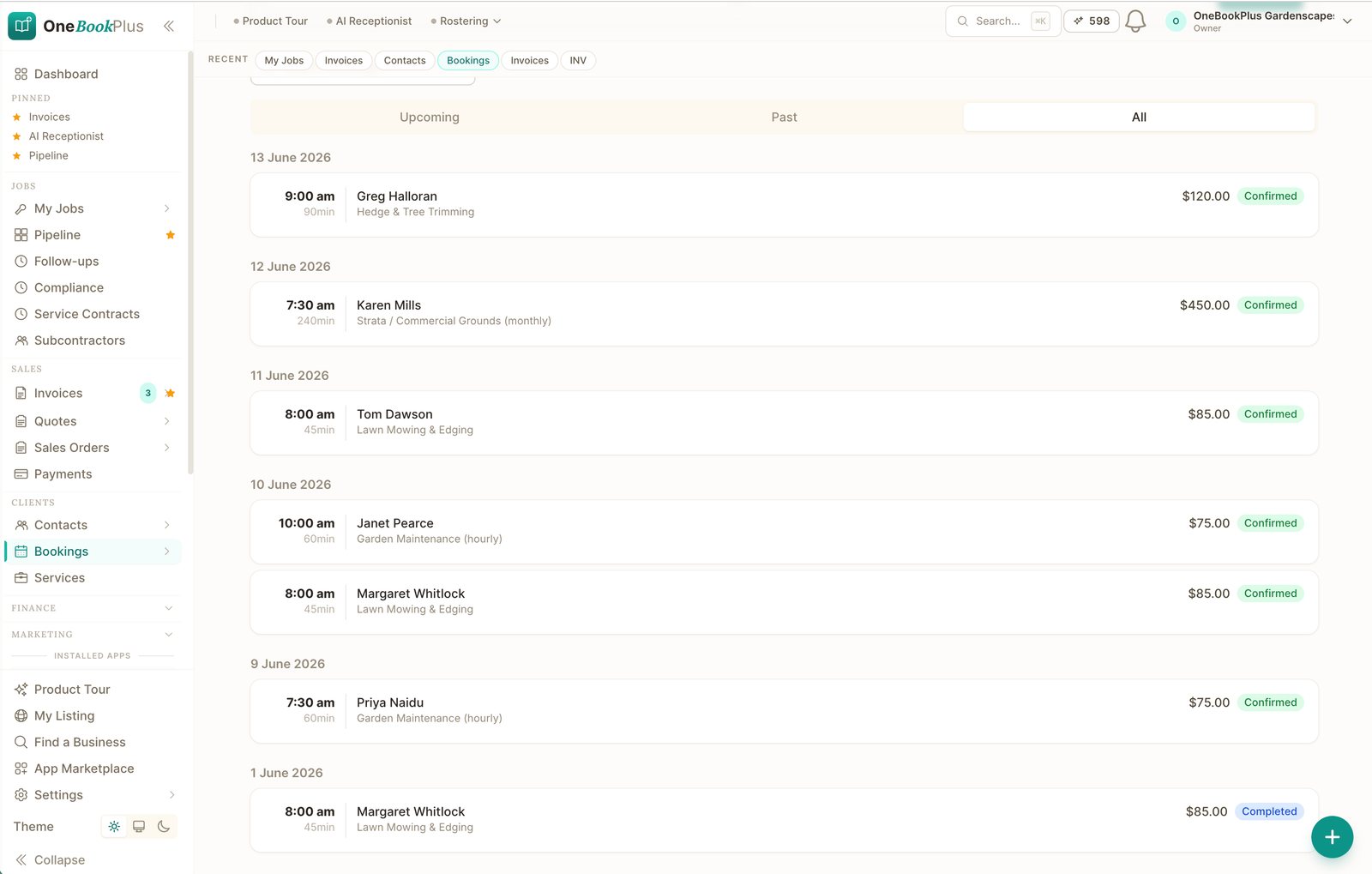The height and width of the screenshot is (874, 1372).
Task: Click the Completed status badge
Action: tap(1269, 811)
